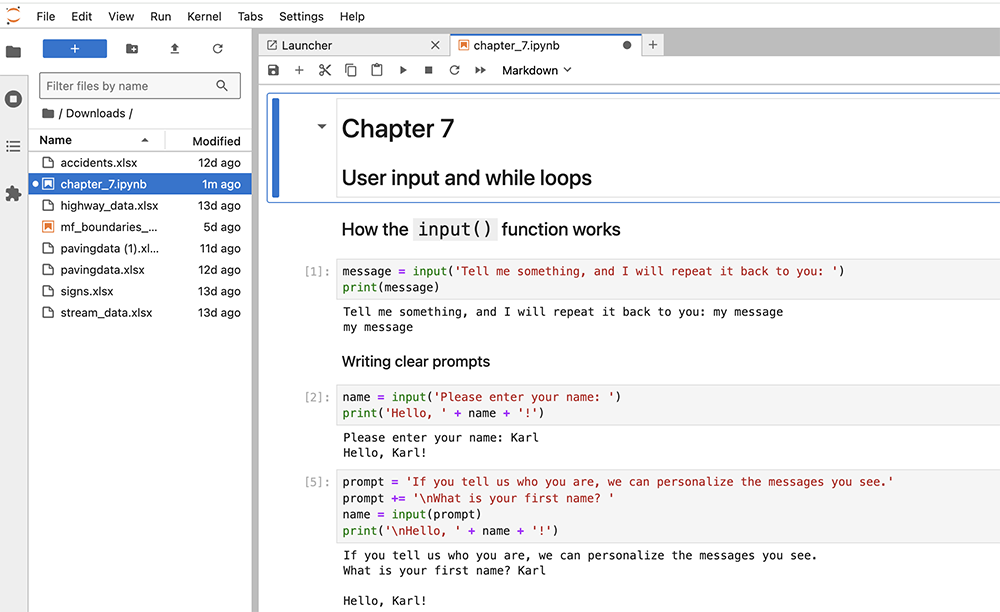Restart kernel and run all cells
Image resolution: width=1000 pixels, height=612 pixels.
click(x=480, y=70)
